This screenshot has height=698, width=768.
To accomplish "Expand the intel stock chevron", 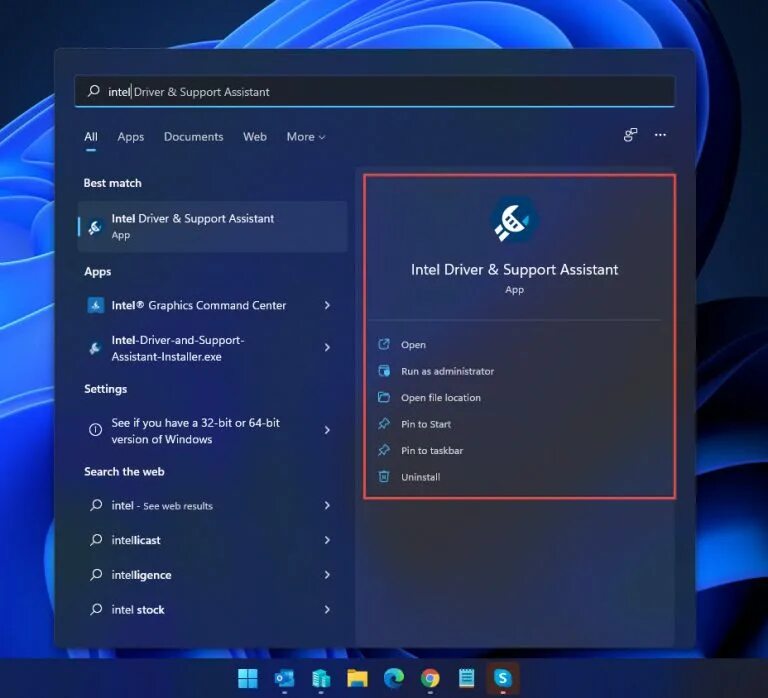I will [327, 609].
